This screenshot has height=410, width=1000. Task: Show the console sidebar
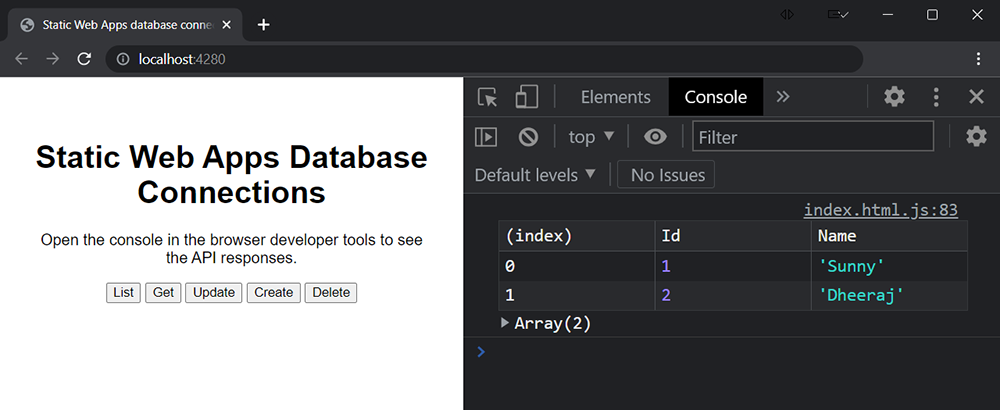[x=486, y=137]
